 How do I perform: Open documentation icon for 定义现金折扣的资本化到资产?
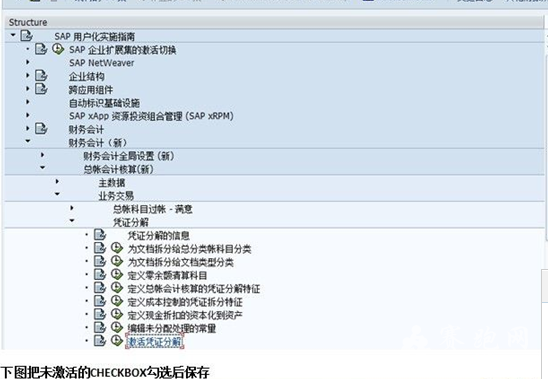100,314
